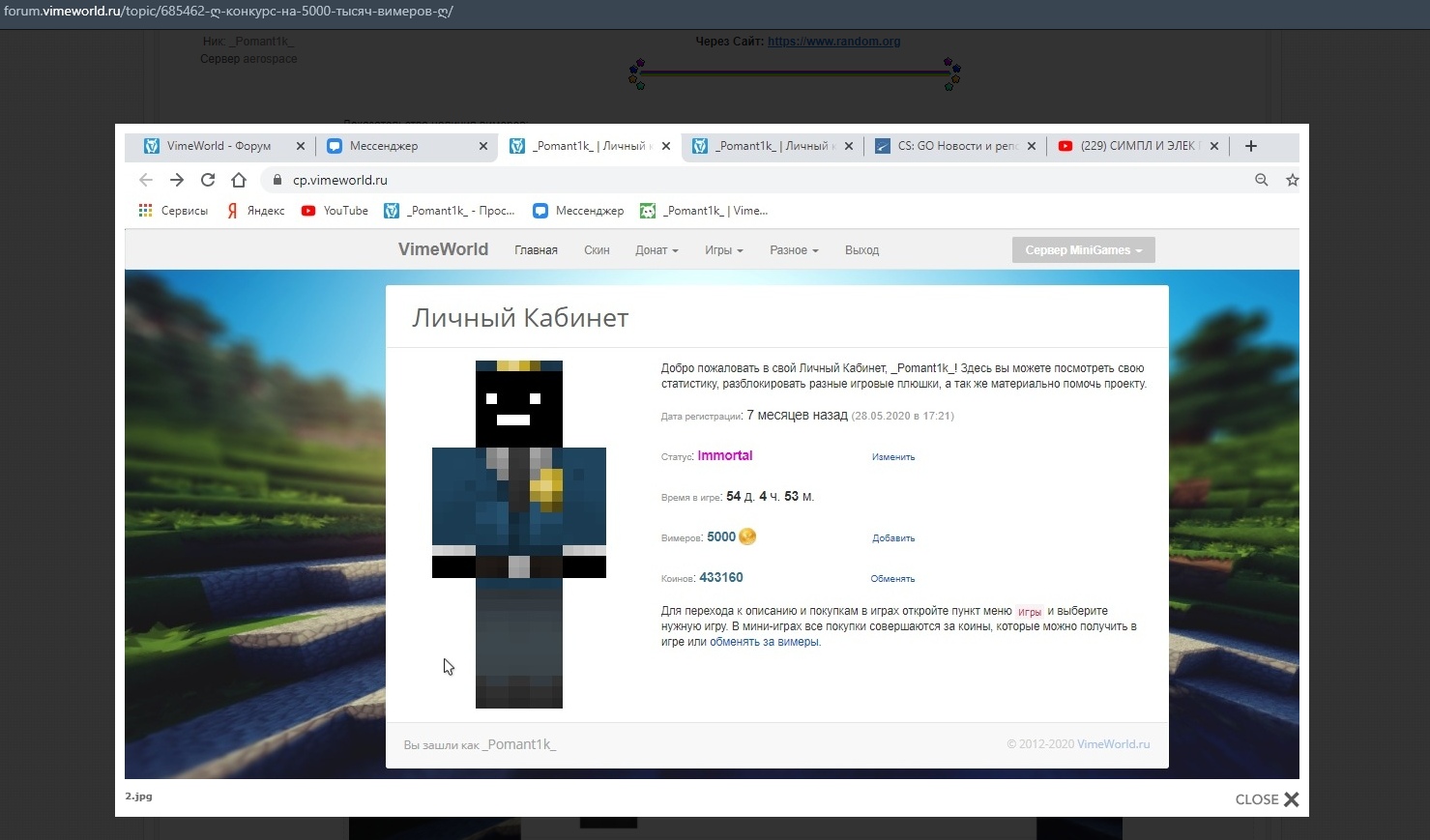Click the Обменять link next to Коинов
Image resolution: width=1430 pixels, height=840 pixels.
(x=892, y=579)
